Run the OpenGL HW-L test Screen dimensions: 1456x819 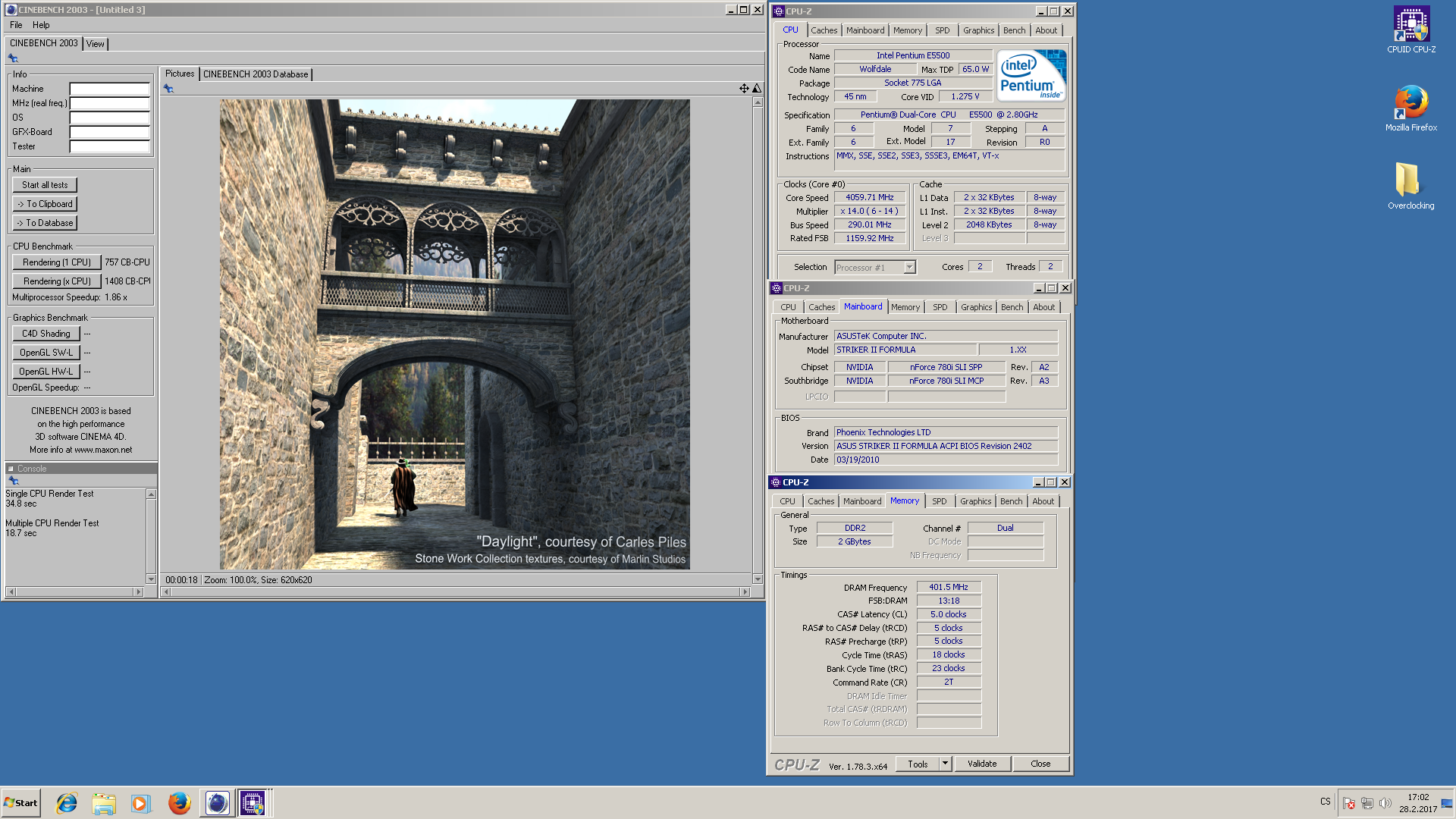(46, 372)
